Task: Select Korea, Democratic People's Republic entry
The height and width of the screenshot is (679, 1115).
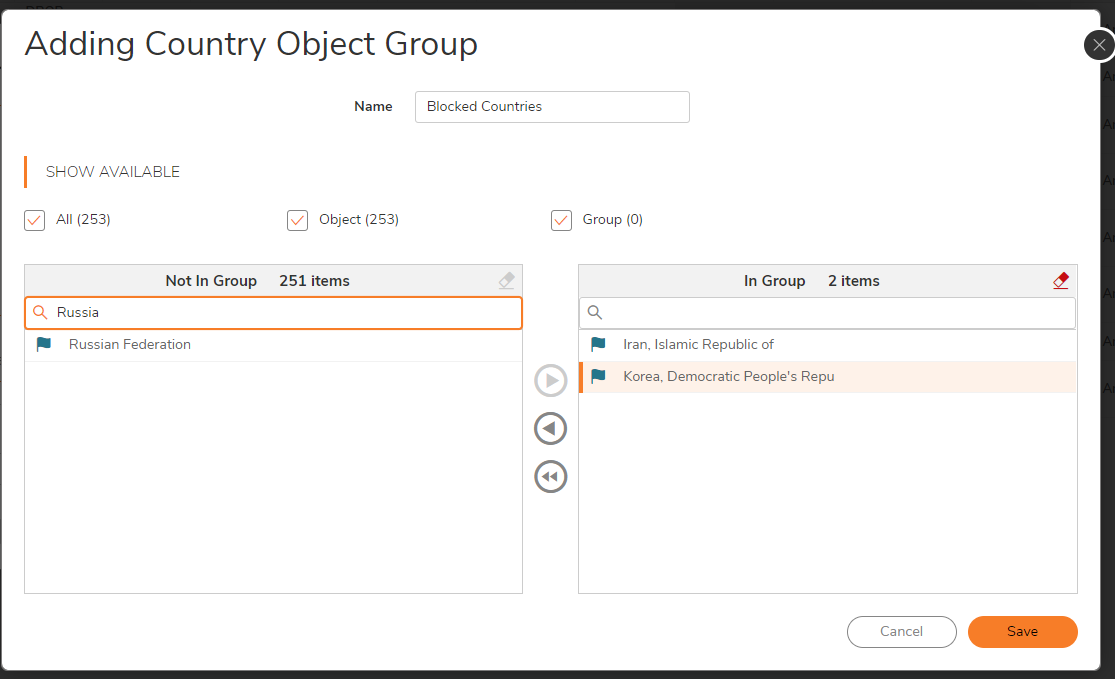Action: pyautogui.click(x=728, y=377)
